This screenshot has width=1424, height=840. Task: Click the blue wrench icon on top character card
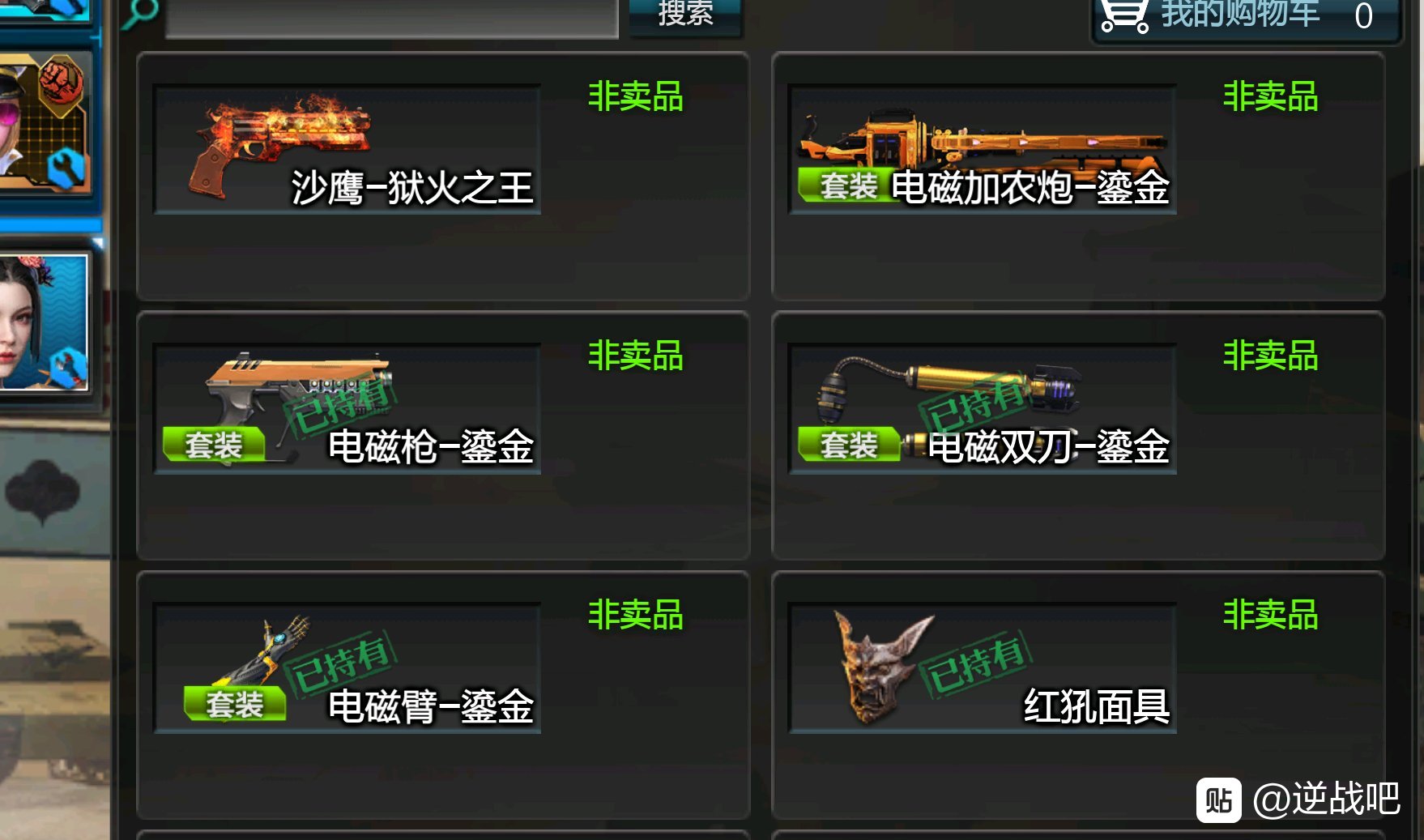pyautogui.click(x=66, y=168)
